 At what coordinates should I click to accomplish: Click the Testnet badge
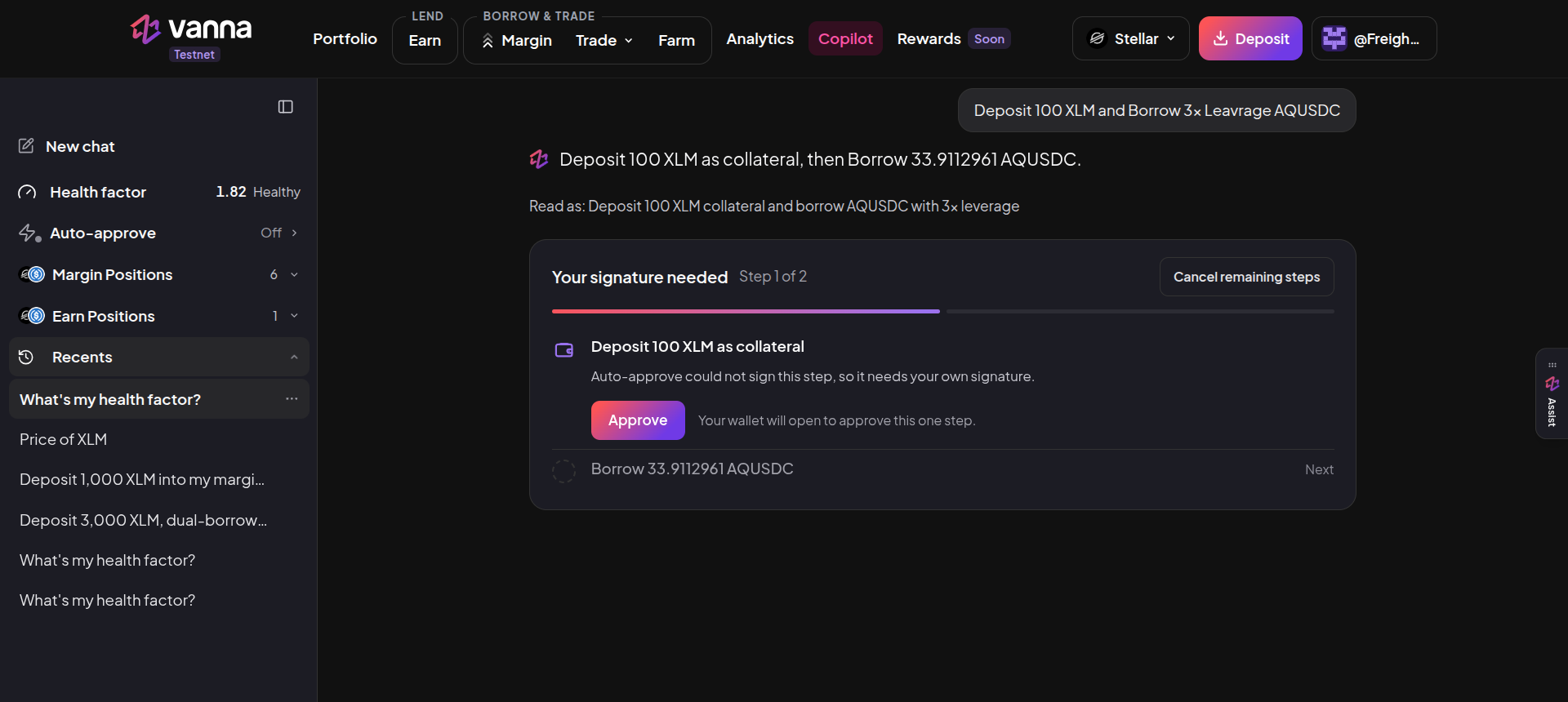tap(194, 55)
